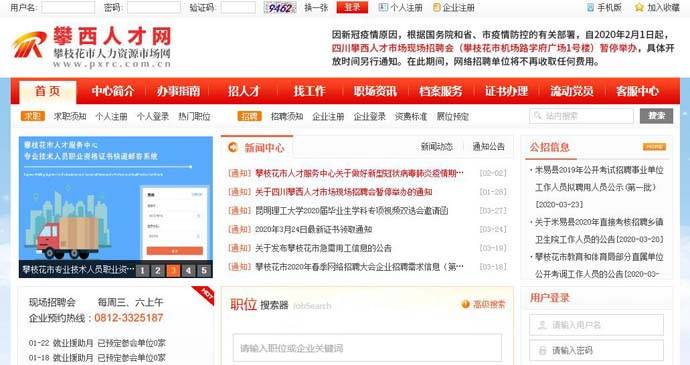This screenshot has width=690, height=365.
Task: Open 招聘须知 sub-navigation link
Action: click(x=287, y=116)
